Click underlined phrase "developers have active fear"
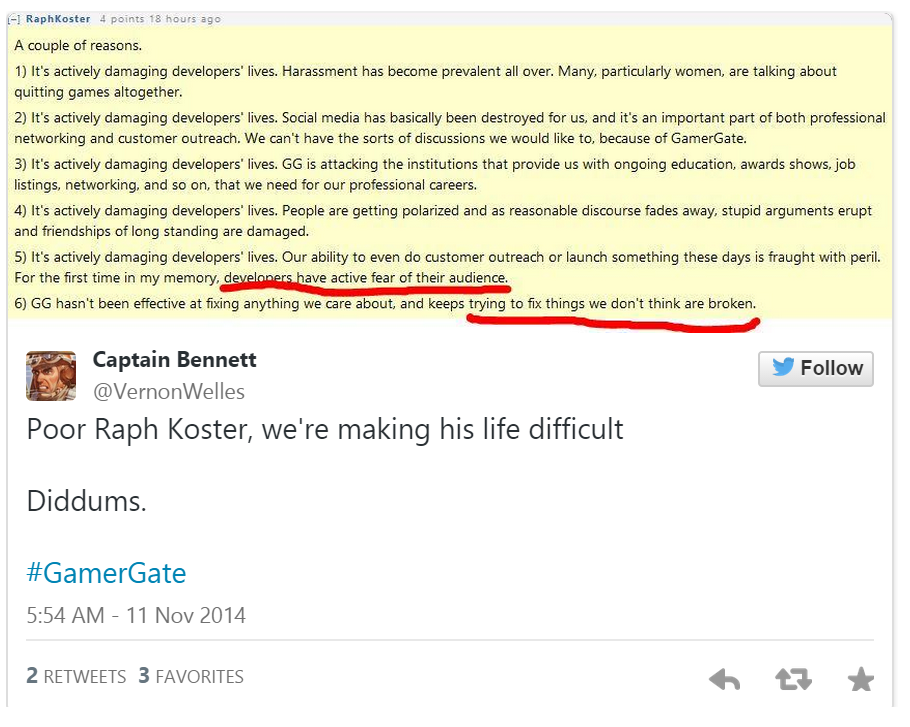Screen dimensions: 910x727 click(330, 277)
